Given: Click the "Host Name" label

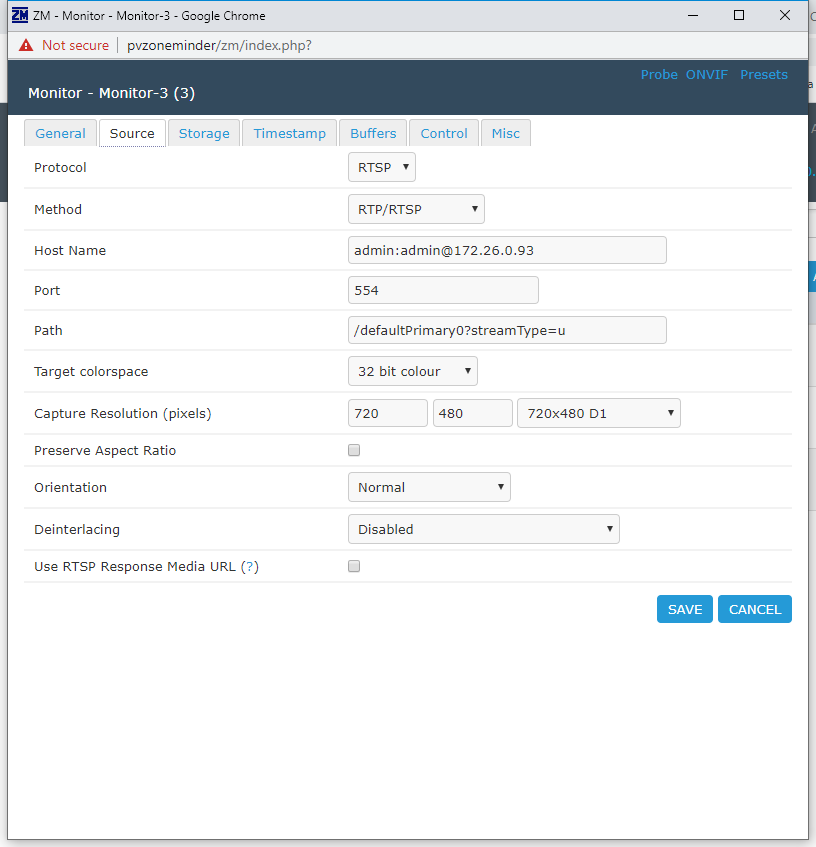Looking at the screenshot, I should 70,251.
